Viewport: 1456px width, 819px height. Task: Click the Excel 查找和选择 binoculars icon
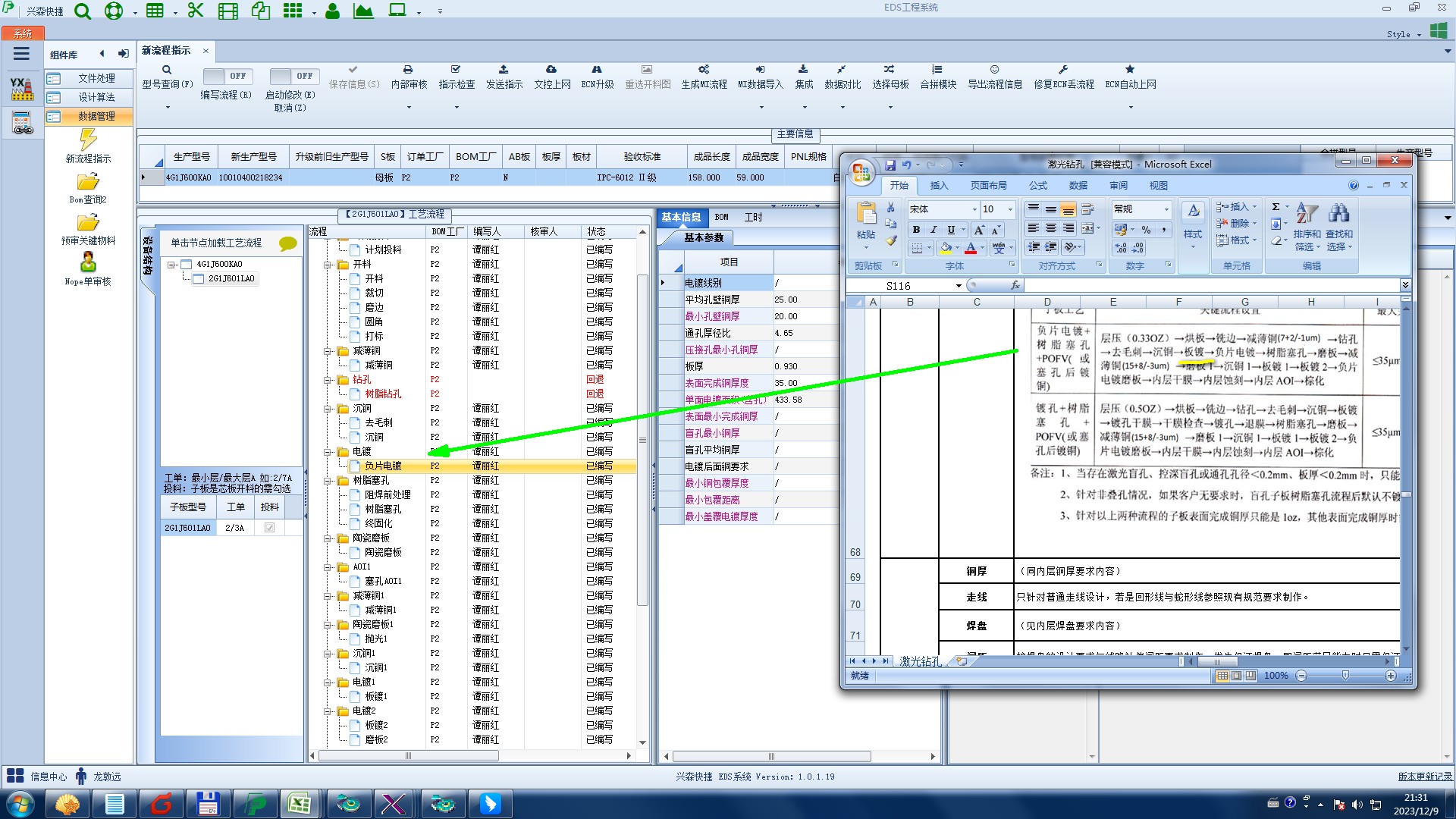coord(1338,213)
